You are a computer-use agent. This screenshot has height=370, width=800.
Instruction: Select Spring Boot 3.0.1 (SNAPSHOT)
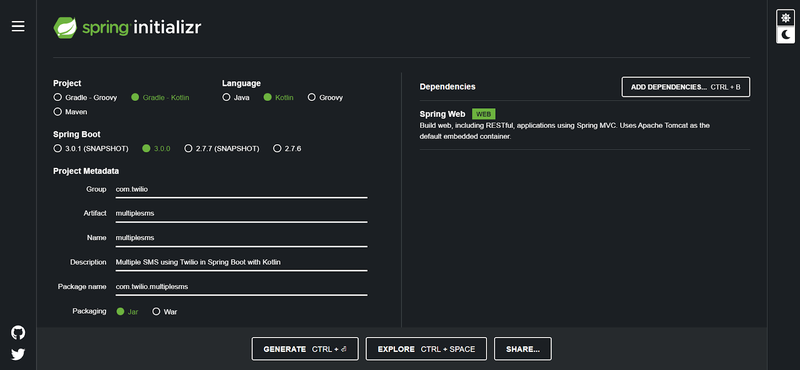point(91,149)
